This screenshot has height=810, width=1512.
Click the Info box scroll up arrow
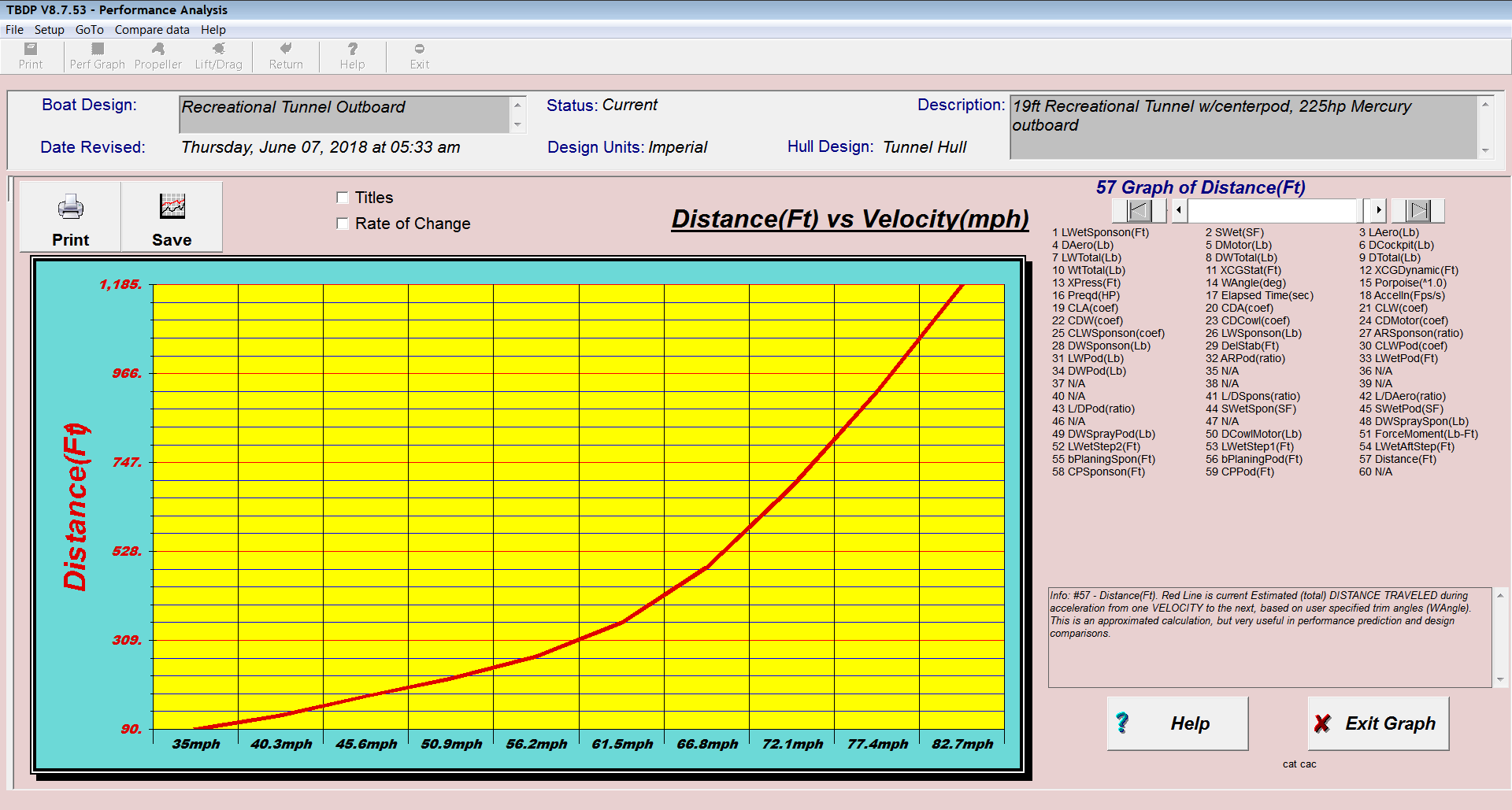click(1500, 596)
